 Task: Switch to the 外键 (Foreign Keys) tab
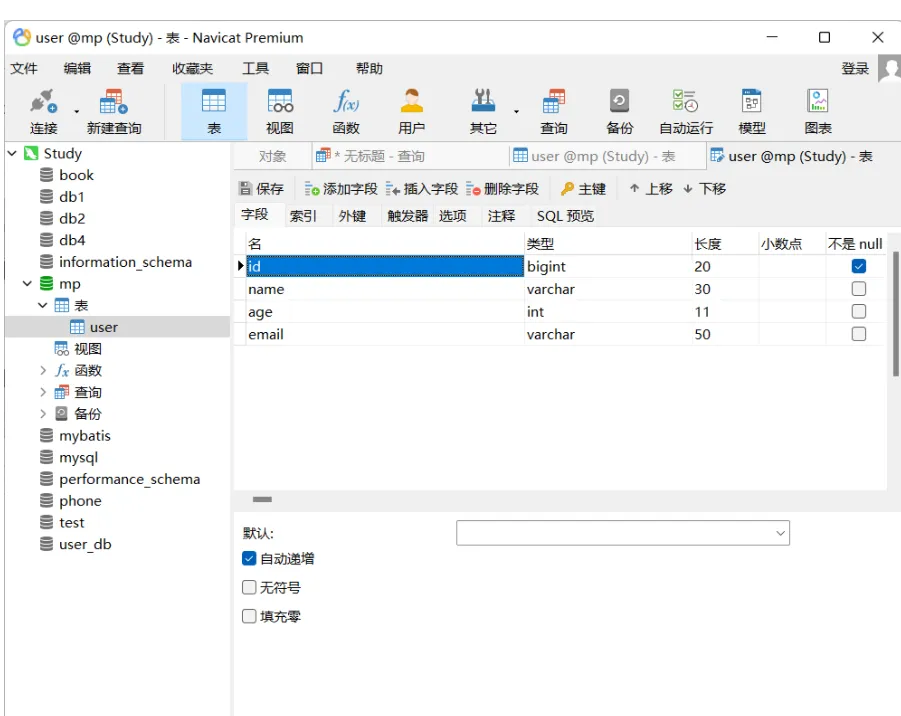coord(352,216)
